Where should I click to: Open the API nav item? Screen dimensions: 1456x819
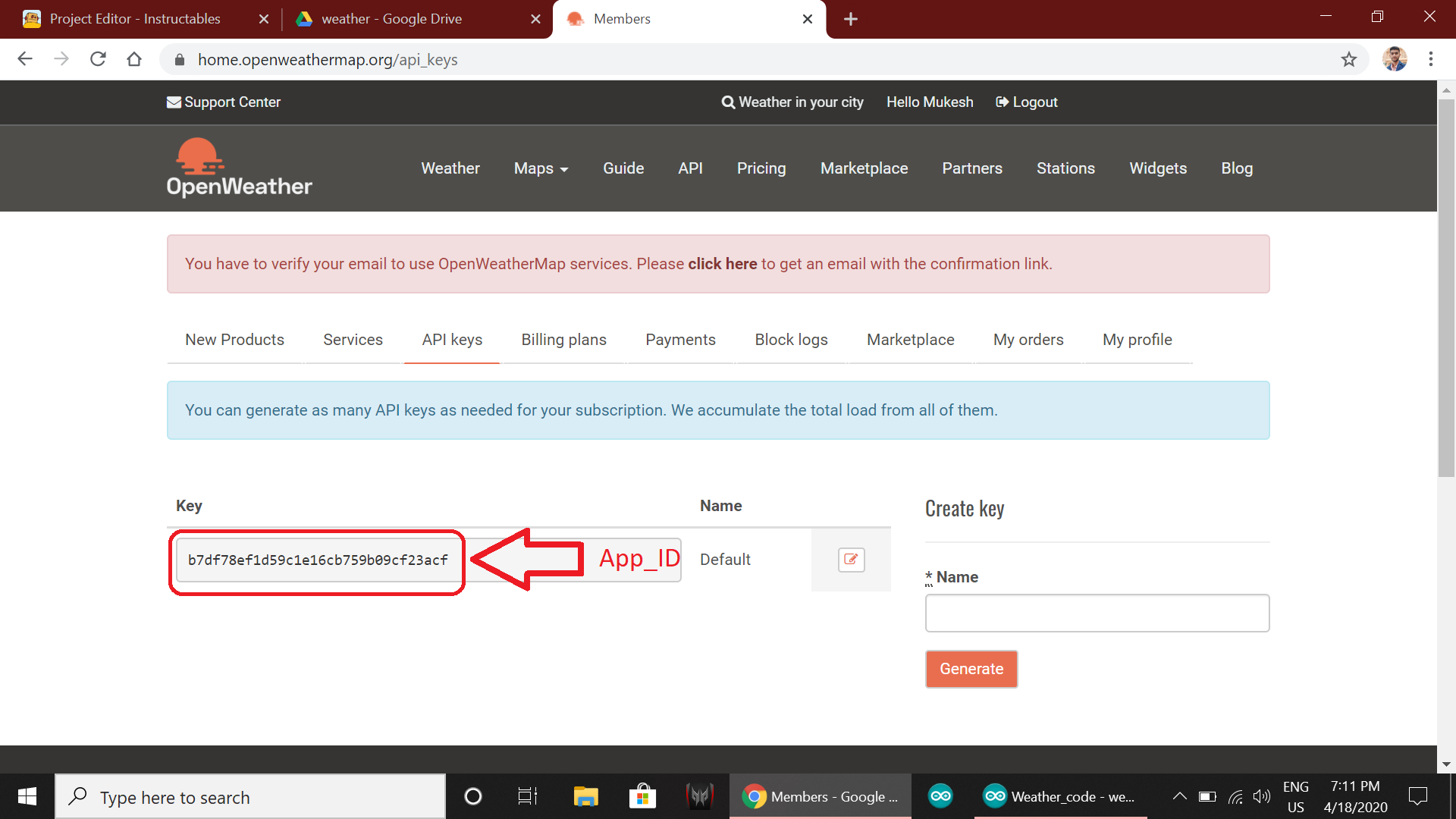click(x=690, y=168)
